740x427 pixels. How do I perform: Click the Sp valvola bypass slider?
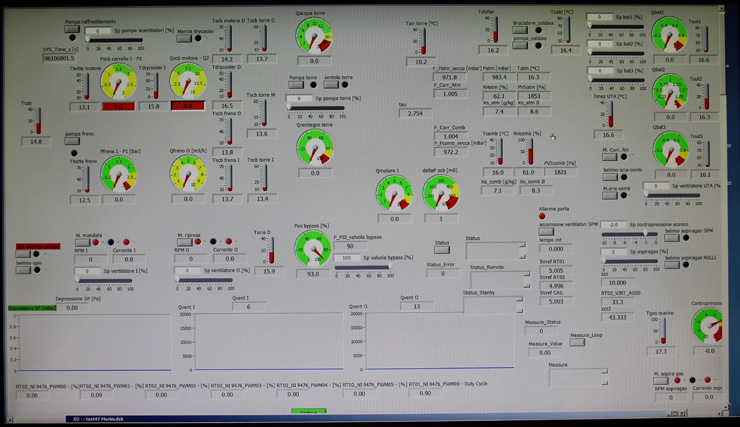click(x=363, y=268)
